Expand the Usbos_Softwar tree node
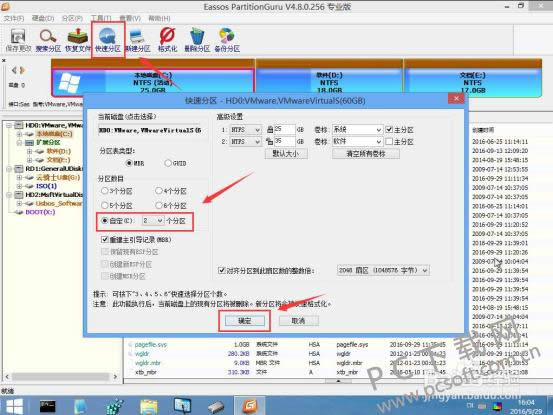 [19, 203]
